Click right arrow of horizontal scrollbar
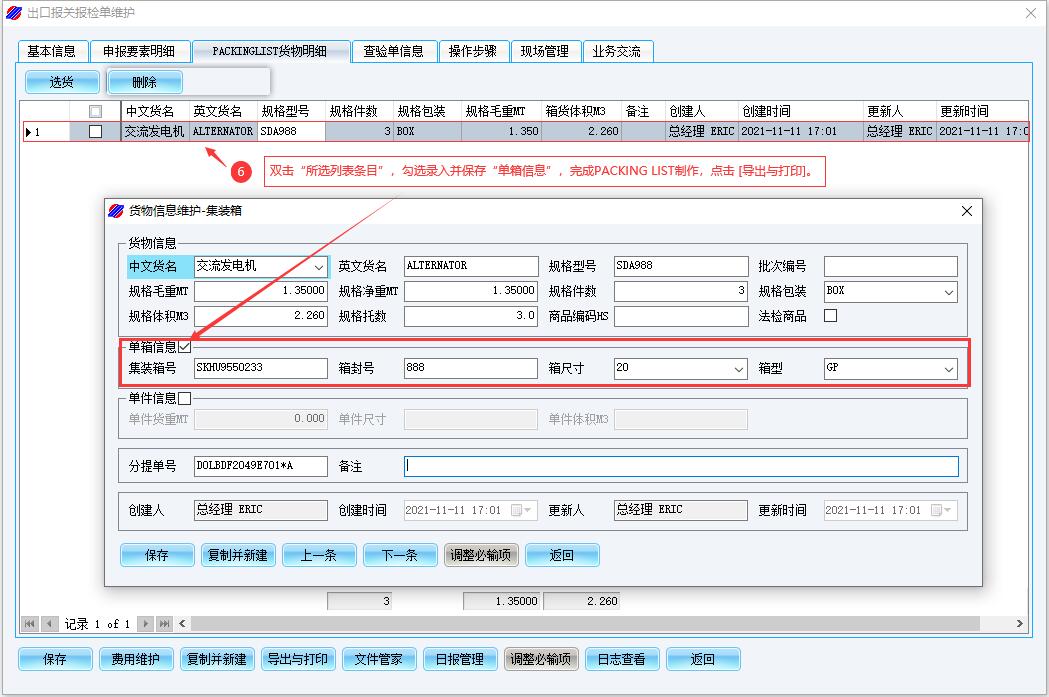This screenshot has height=697, width=1049. (1021, 623)
